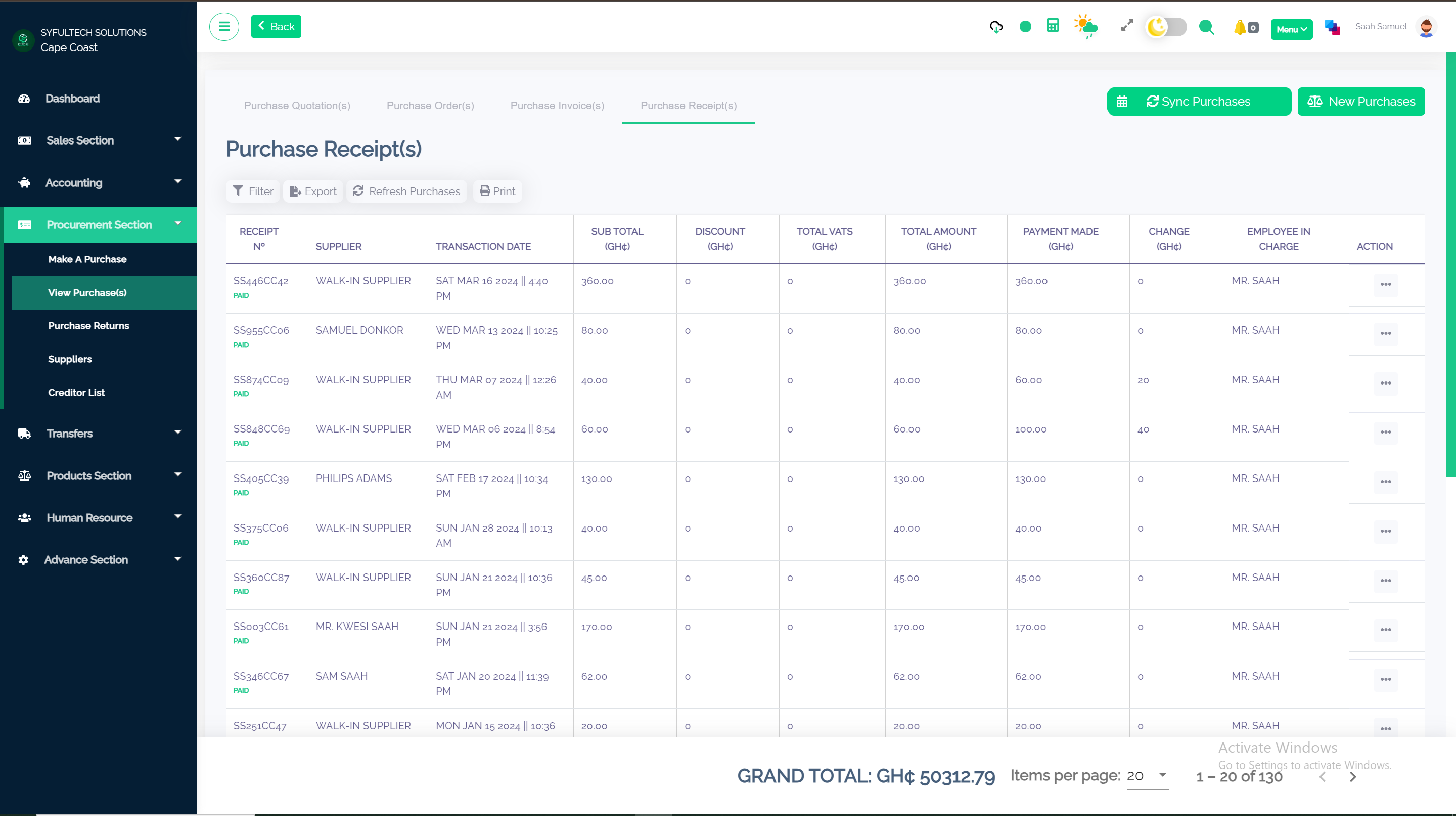Expand the Human Resource menu
Image resolution: width=1456 pixels, height=816 pixels.
[x=99, y=517]
